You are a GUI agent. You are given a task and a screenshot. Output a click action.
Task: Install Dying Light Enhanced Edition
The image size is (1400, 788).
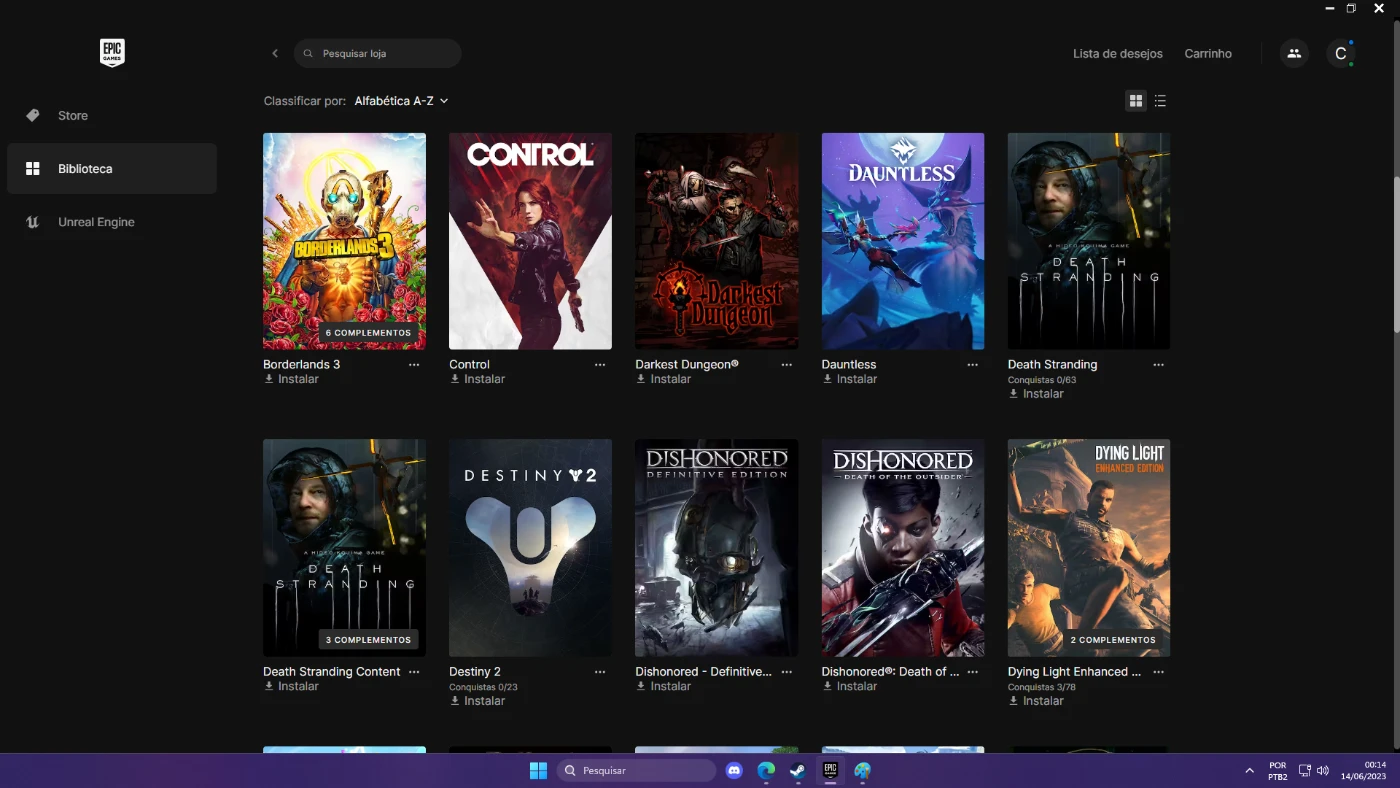click(1035, 701)
